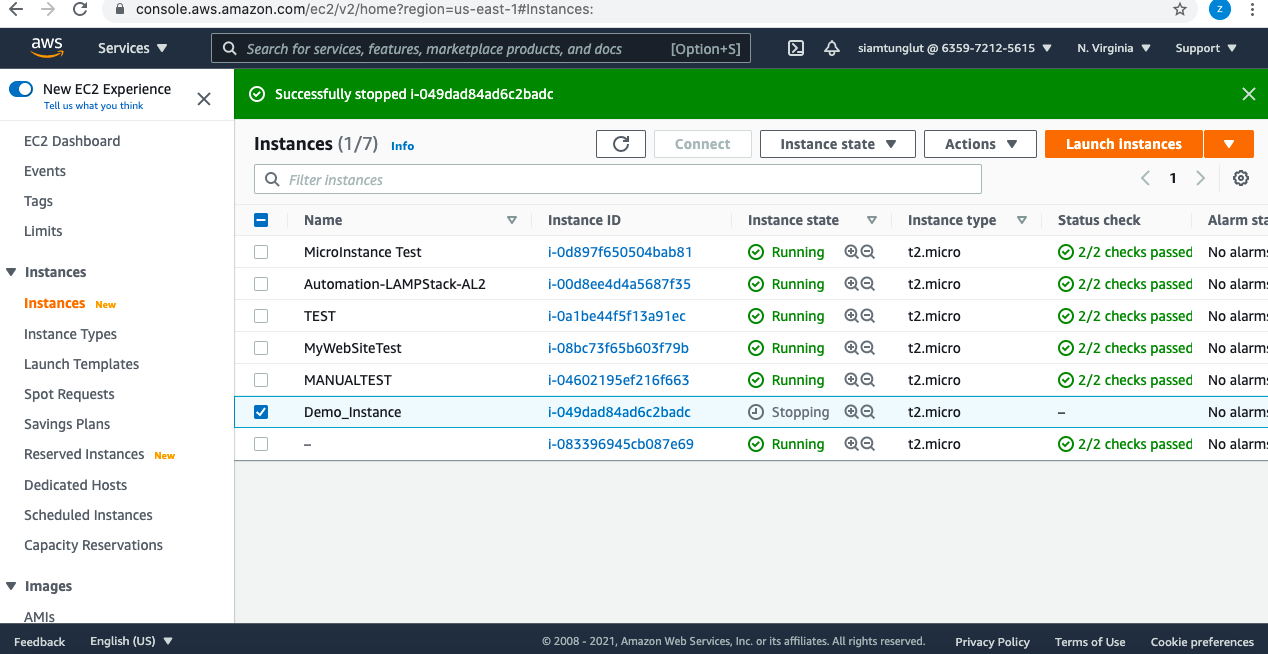
Task: Dismiss the green success banner
Action: tap(1248, 94)
